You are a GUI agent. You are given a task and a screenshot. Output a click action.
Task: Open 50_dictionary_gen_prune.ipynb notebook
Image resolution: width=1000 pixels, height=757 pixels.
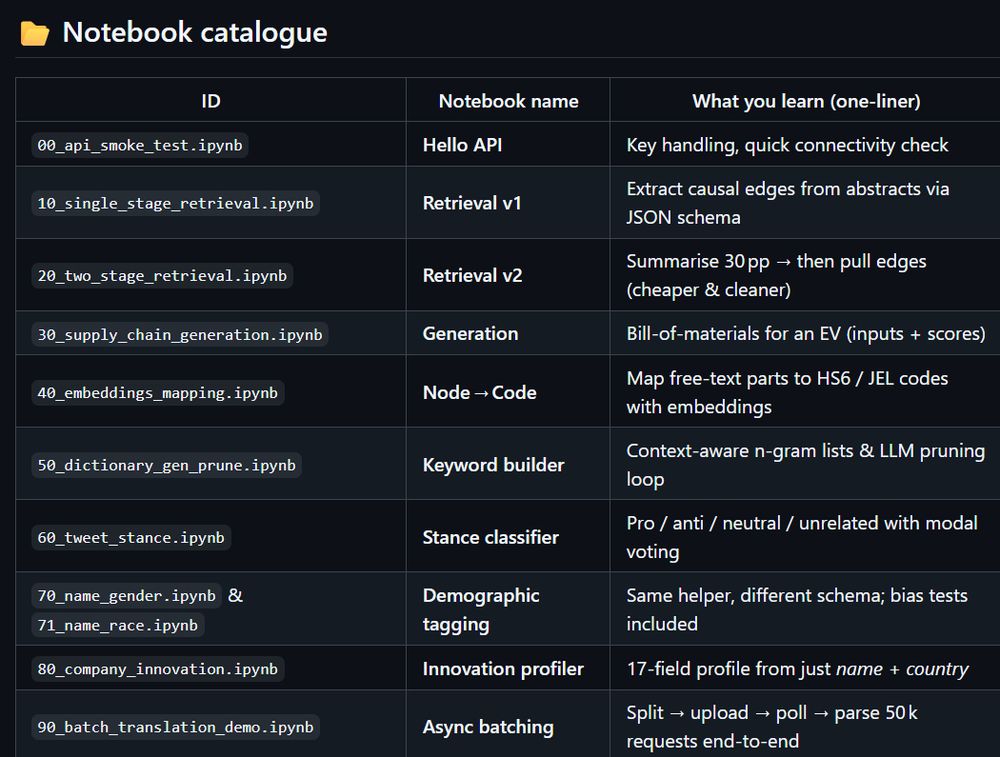(x=166, y=465)
